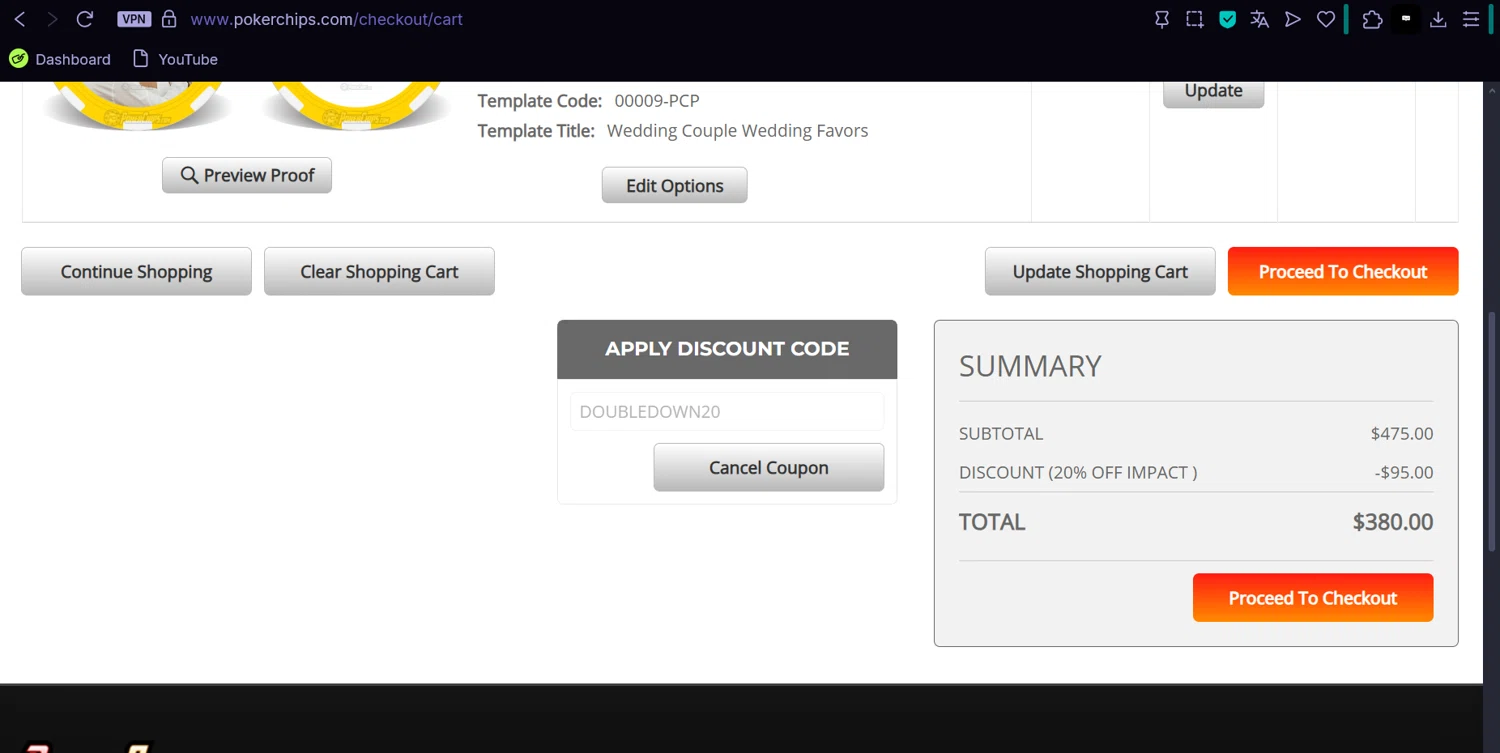Click the magnifier icon in Preview Proof
Viewport: 1500px width, 753px height.
pyautogui.click(x=189, y=175)
